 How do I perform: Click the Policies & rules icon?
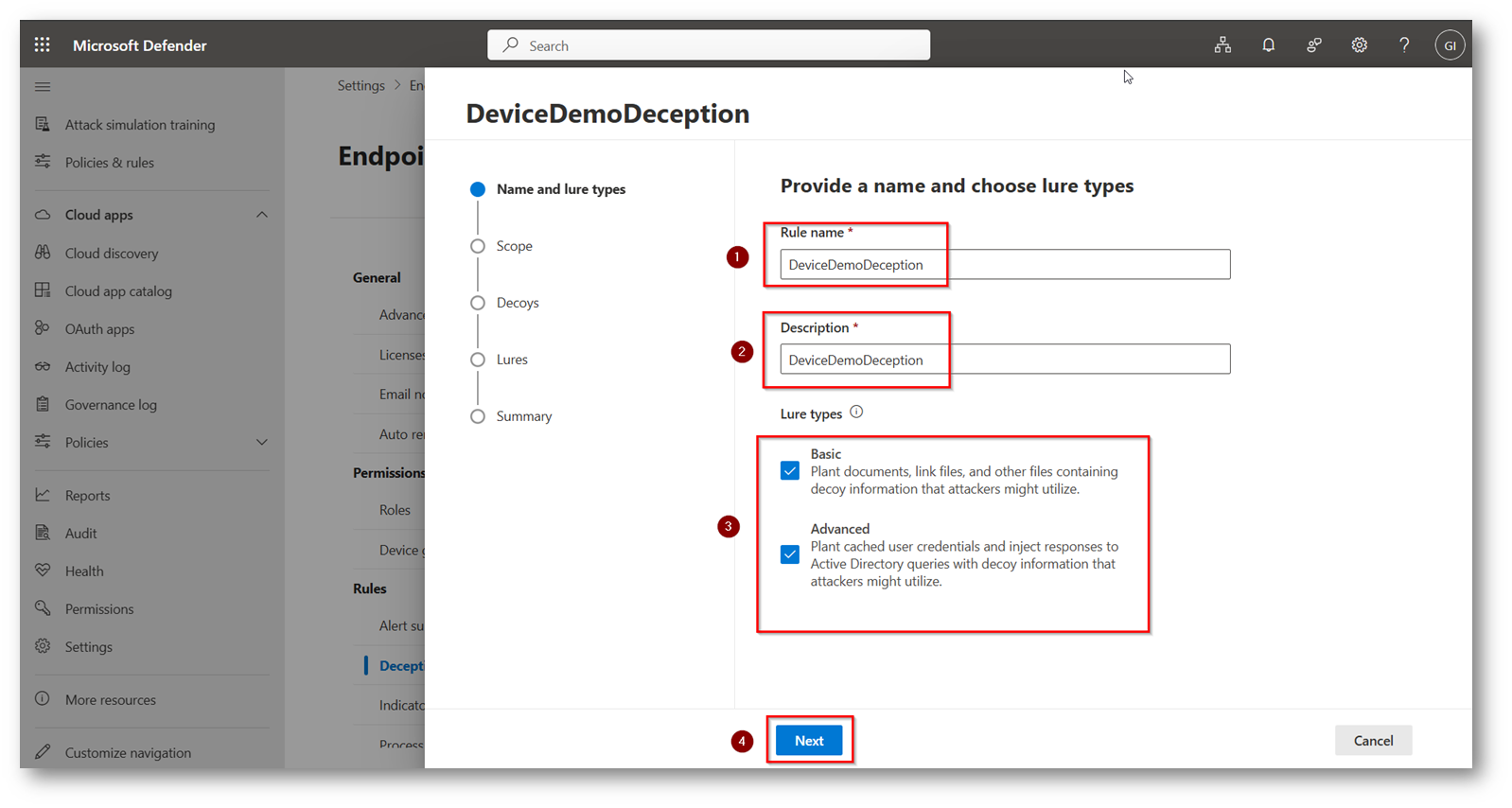tap(43, 162)
